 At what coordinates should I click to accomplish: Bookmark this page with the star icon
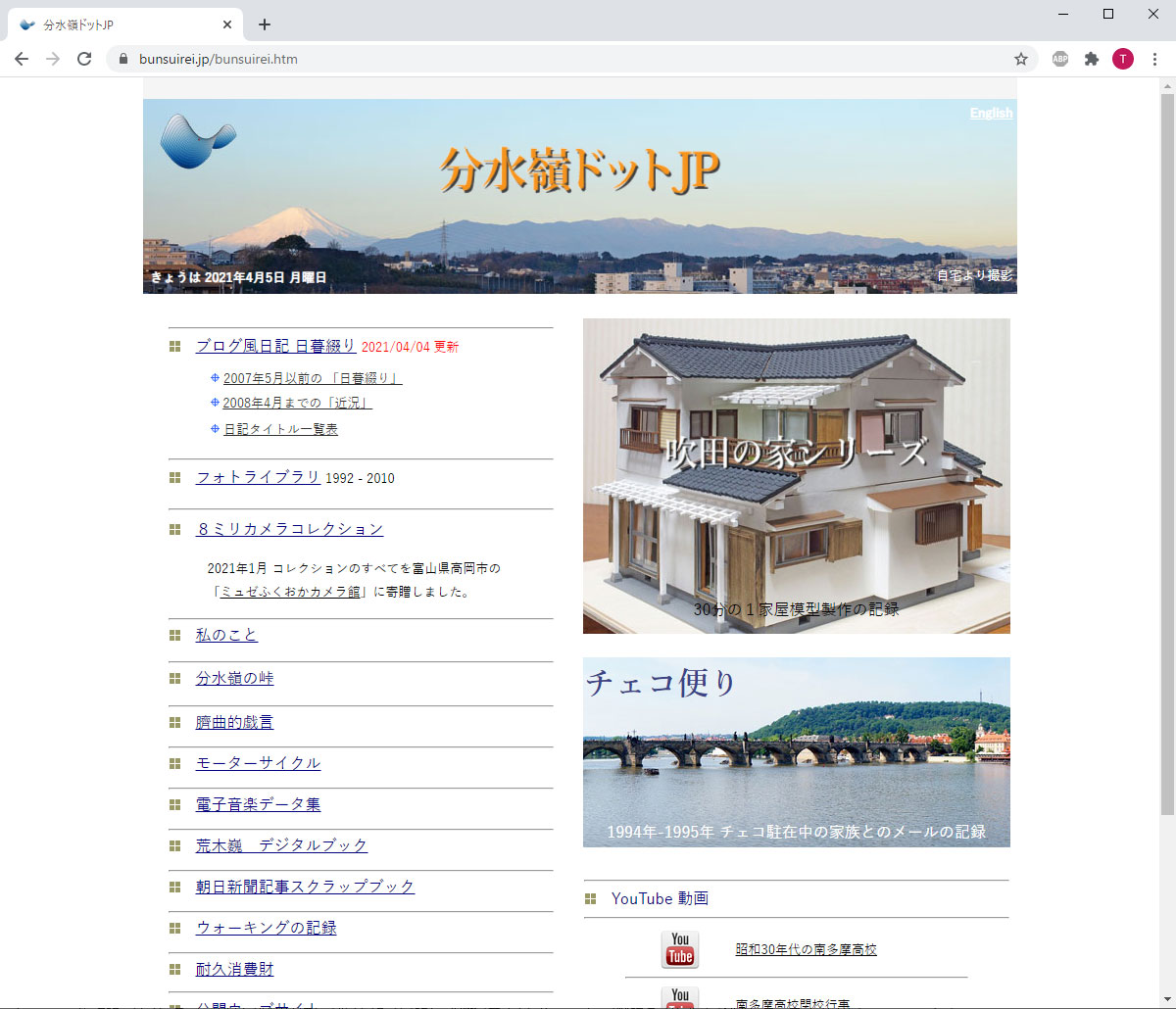pyautogui.click(x=1020, y=59)
